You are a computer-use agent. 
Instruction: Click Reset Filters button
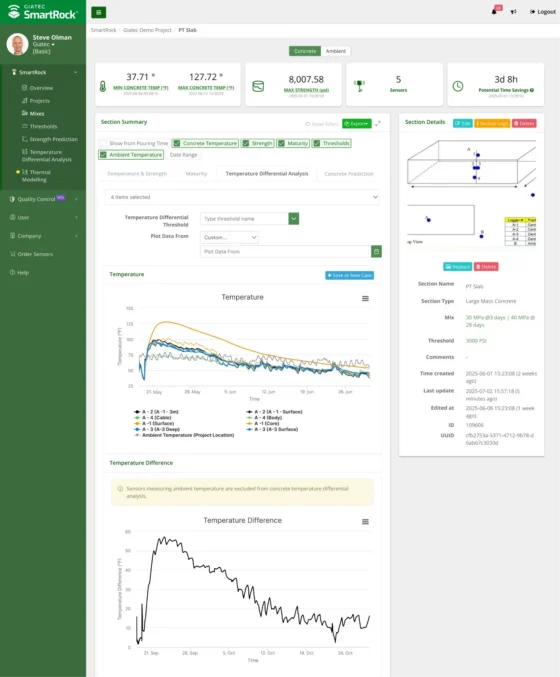(322, 124)
